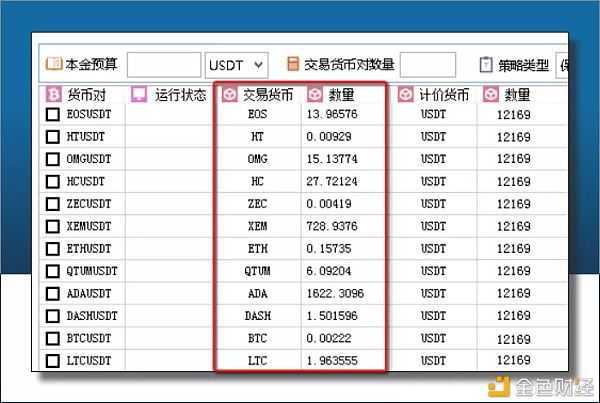
Task: Select the BTC trading currency cell
Action: (x=258, y=338)
